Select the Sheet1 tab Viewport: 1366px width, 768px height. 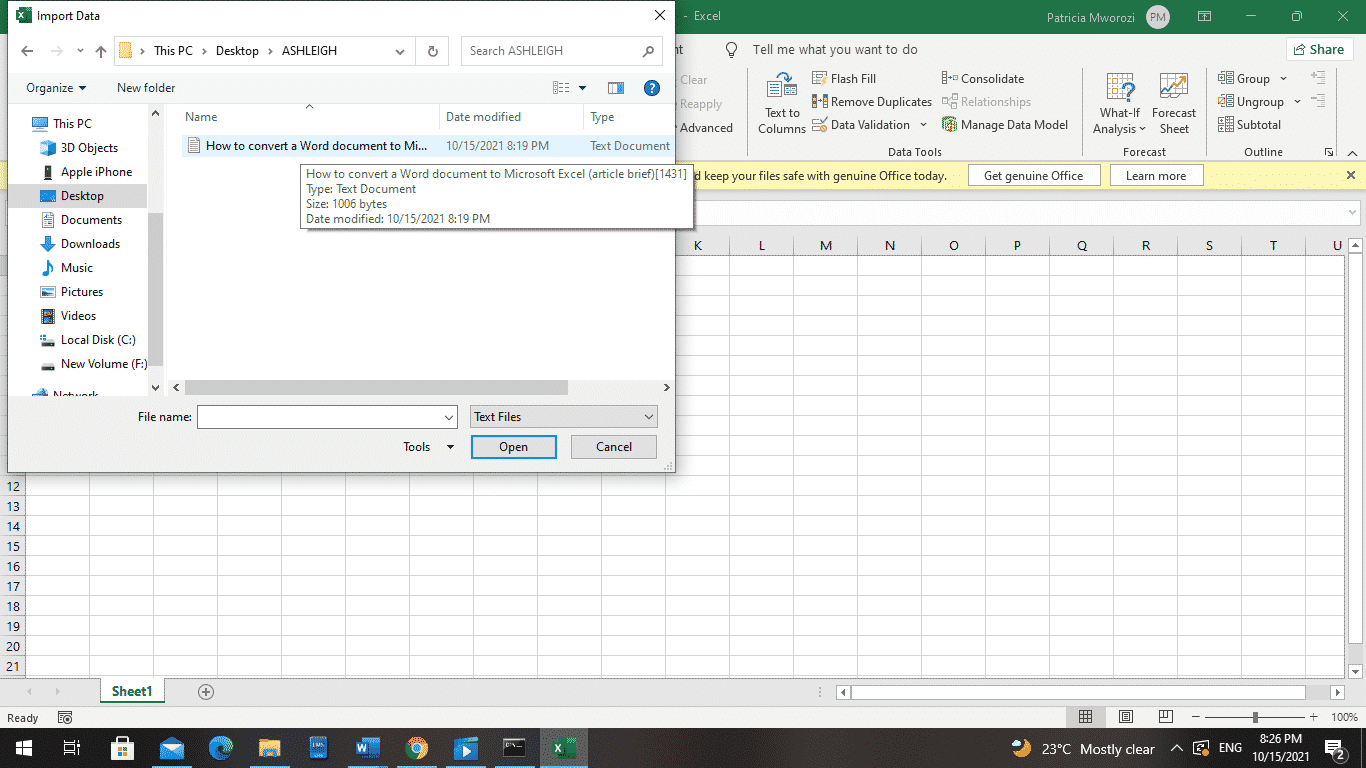click(131, 691)
